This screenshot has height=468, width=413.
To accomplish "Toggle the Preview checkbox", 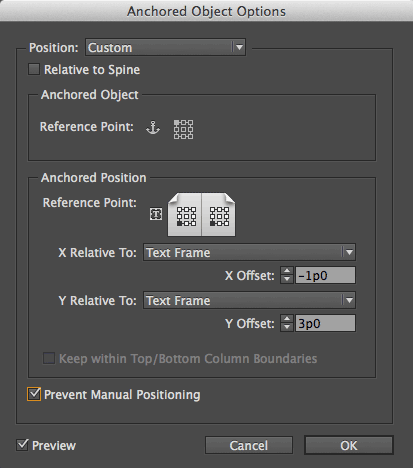I will (22, 445).
